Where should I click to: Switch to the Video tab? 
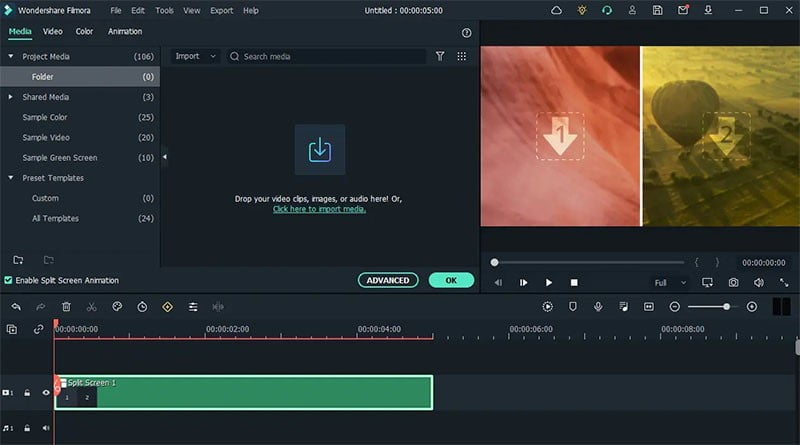[53, 31]
